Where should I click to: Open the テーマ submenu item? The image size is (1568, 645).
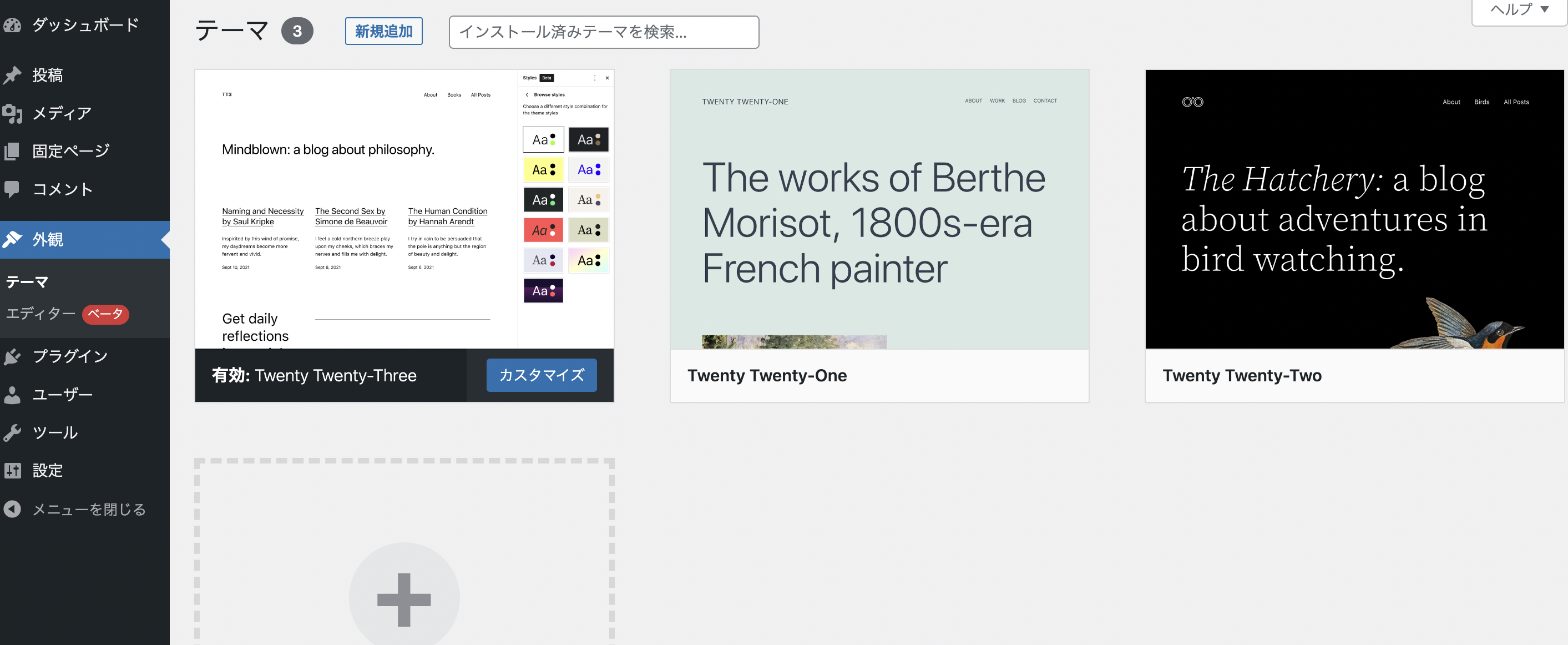(x=27, y=282)
